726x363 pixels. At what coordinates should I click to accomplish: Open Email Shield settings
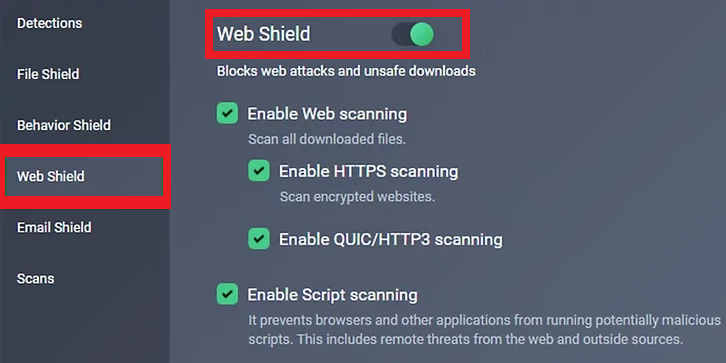(x=54, y=227)
